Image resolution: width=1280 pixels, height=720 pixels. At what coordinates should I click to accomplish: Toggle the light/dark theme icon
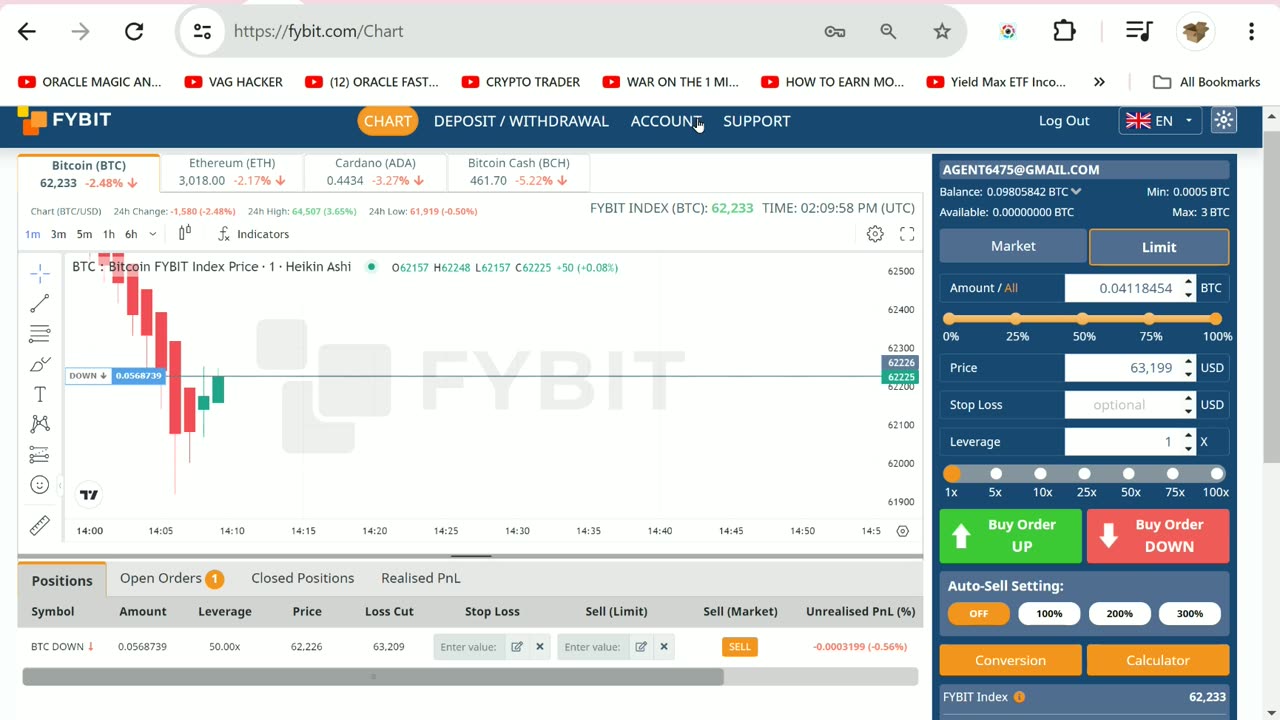(x=1224, y=121)
